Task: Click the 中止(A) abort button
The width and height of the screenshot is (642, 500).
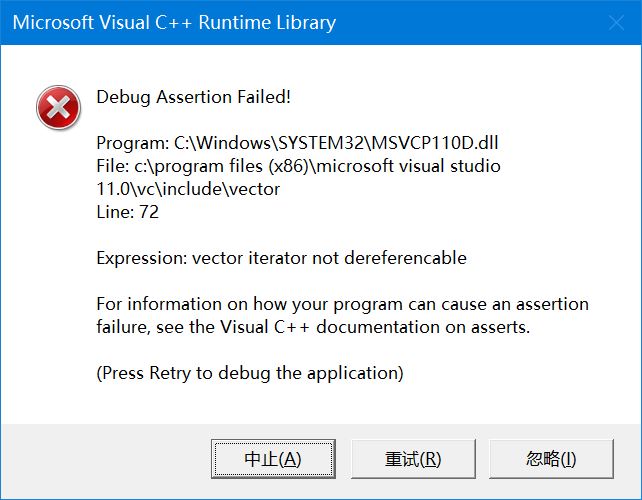Action: (273, 459)
